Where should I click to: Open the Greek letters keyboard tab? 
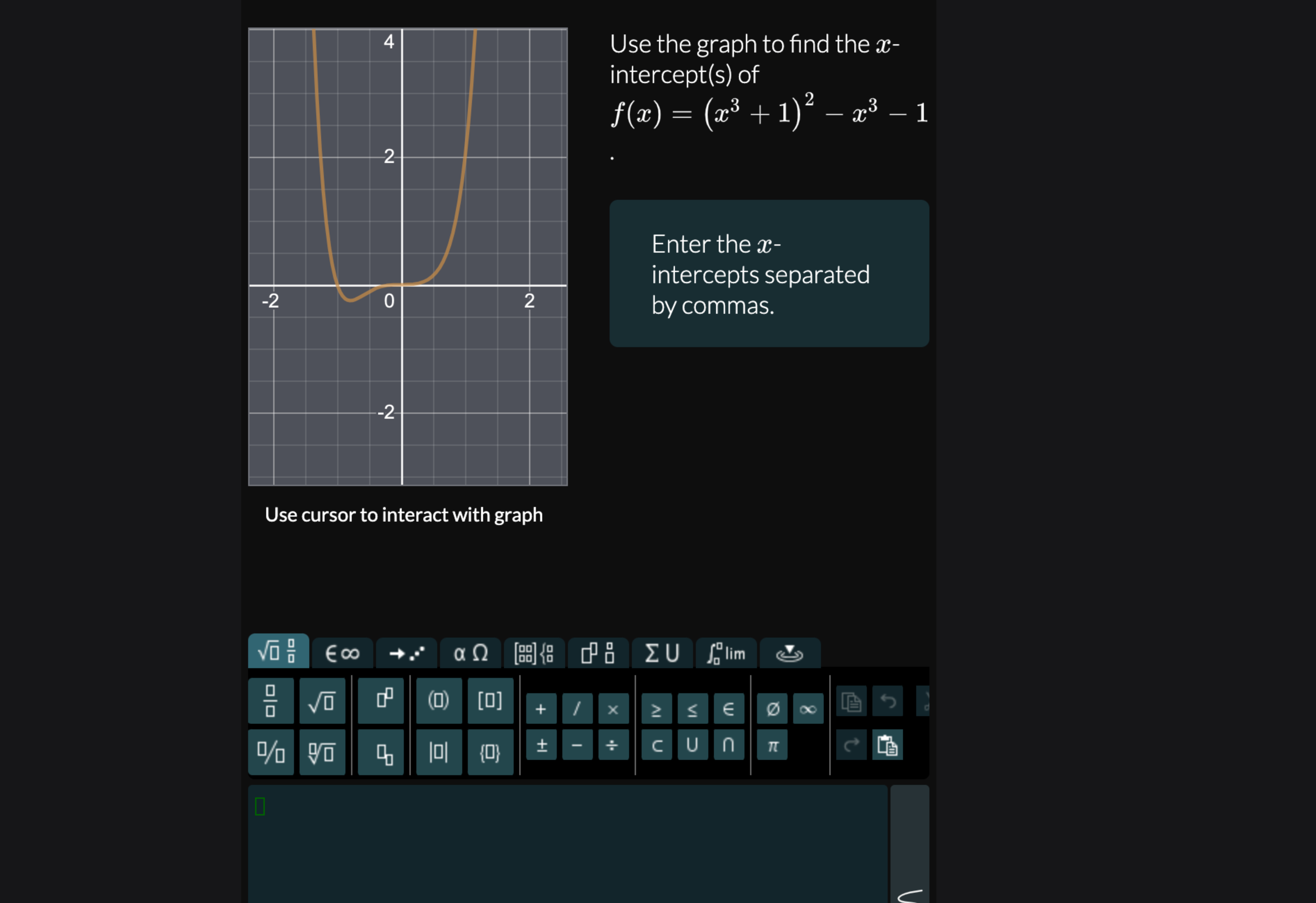[471, 653]
